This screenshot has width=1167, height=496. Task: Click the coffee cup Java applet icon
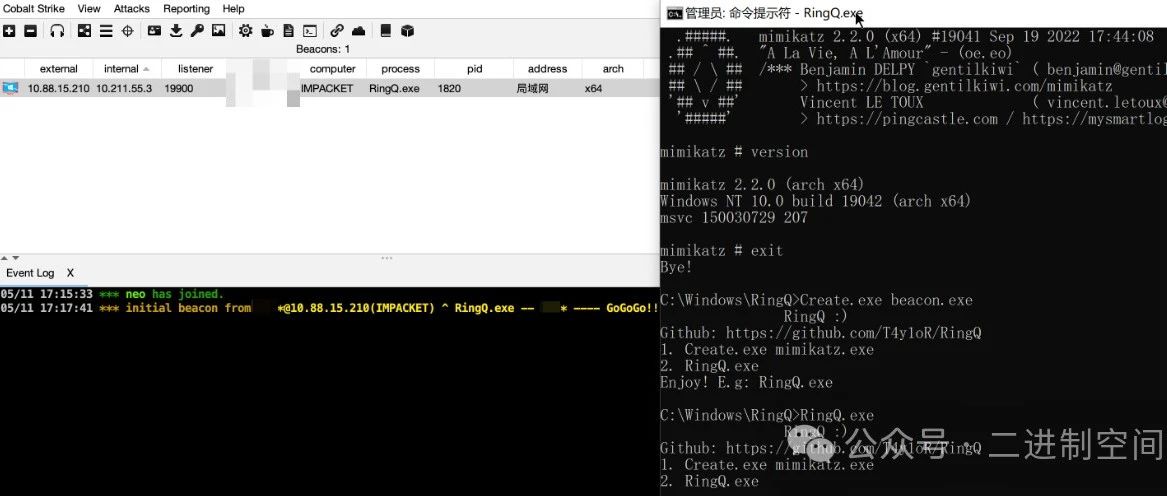tap(267, 31)
